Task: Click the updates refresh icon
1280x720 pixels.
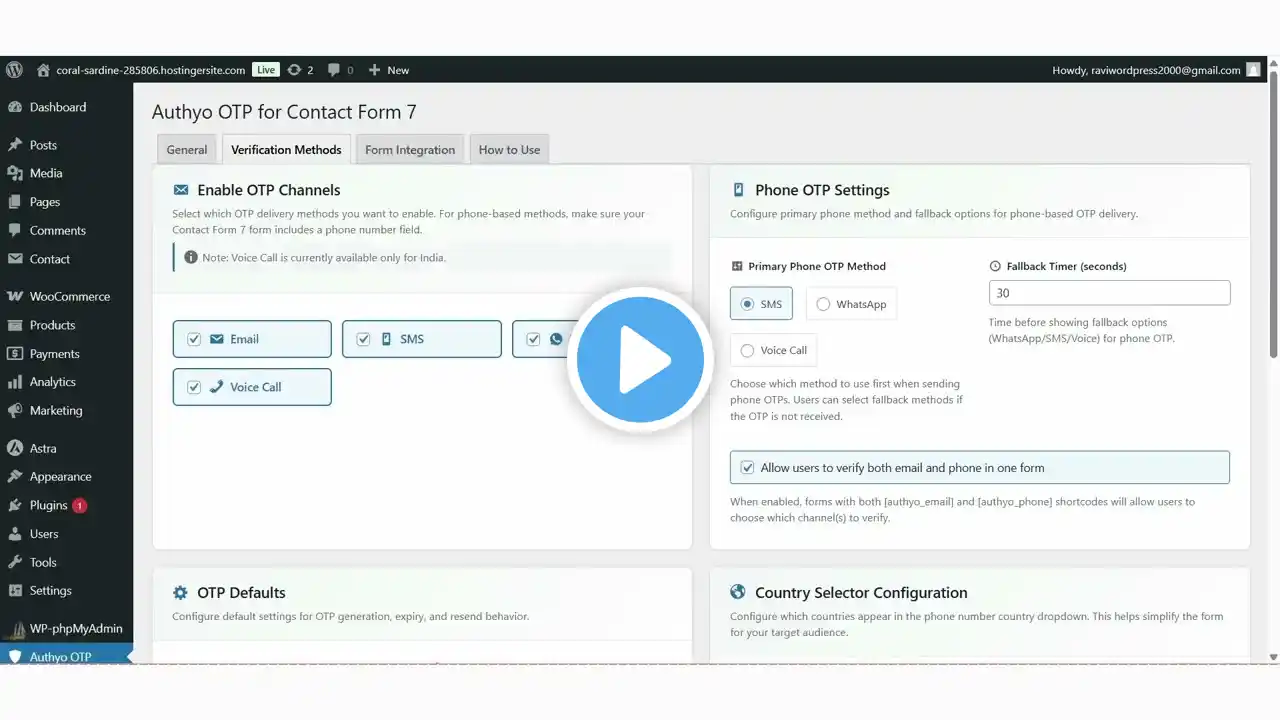Action: 294,70
